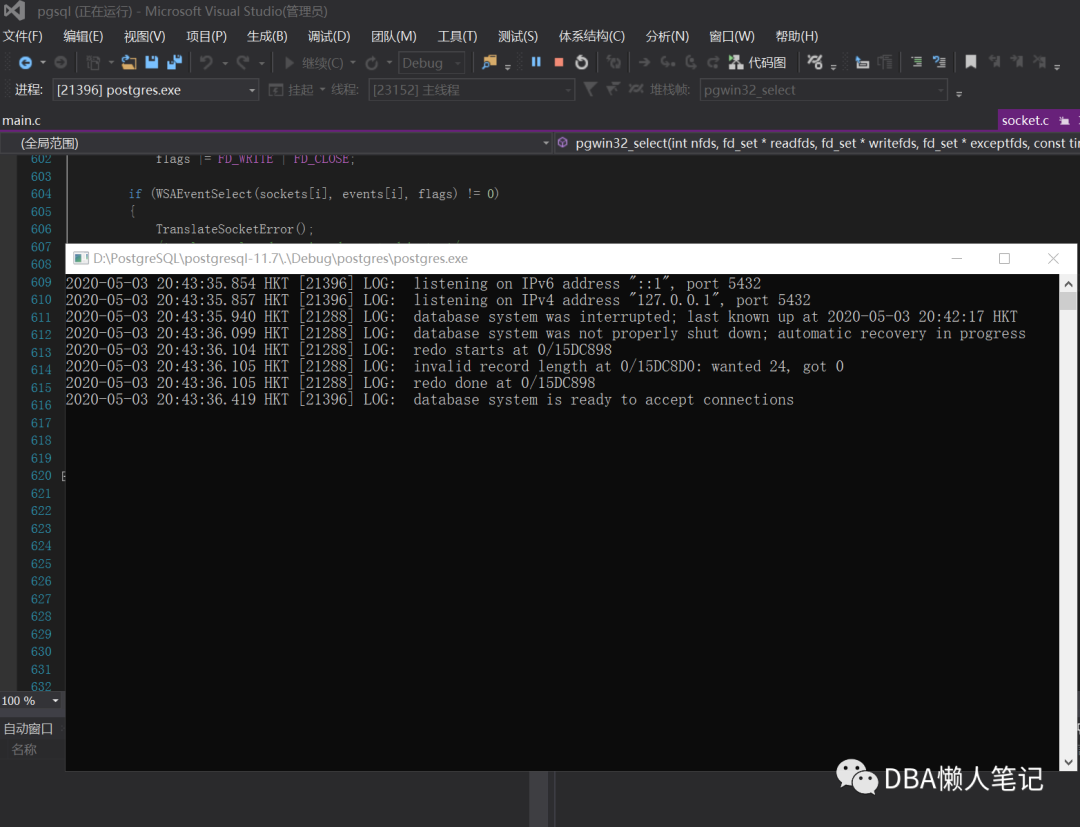Click the Navigate Backward arrow icon

pos(25,63)
